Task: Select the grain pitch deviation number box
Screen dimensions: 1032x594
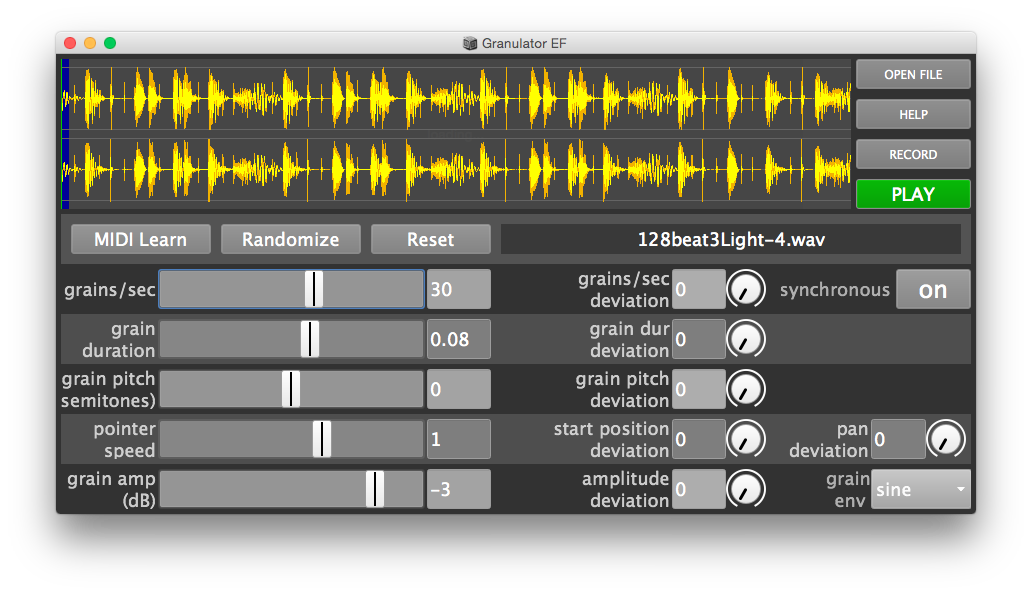Action: click(699, 389)
